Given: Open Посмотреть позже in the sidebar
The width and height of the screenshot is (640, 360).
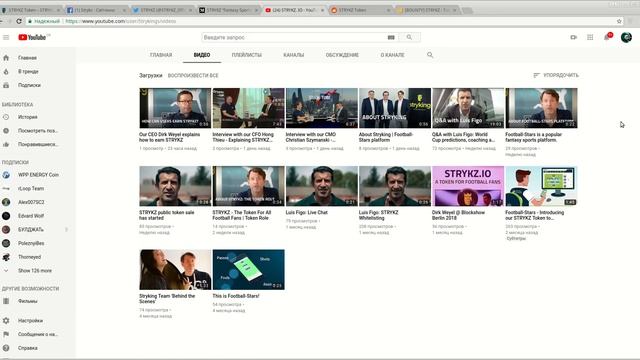Looking at the screenshot, I should click(x=38, y=131).
